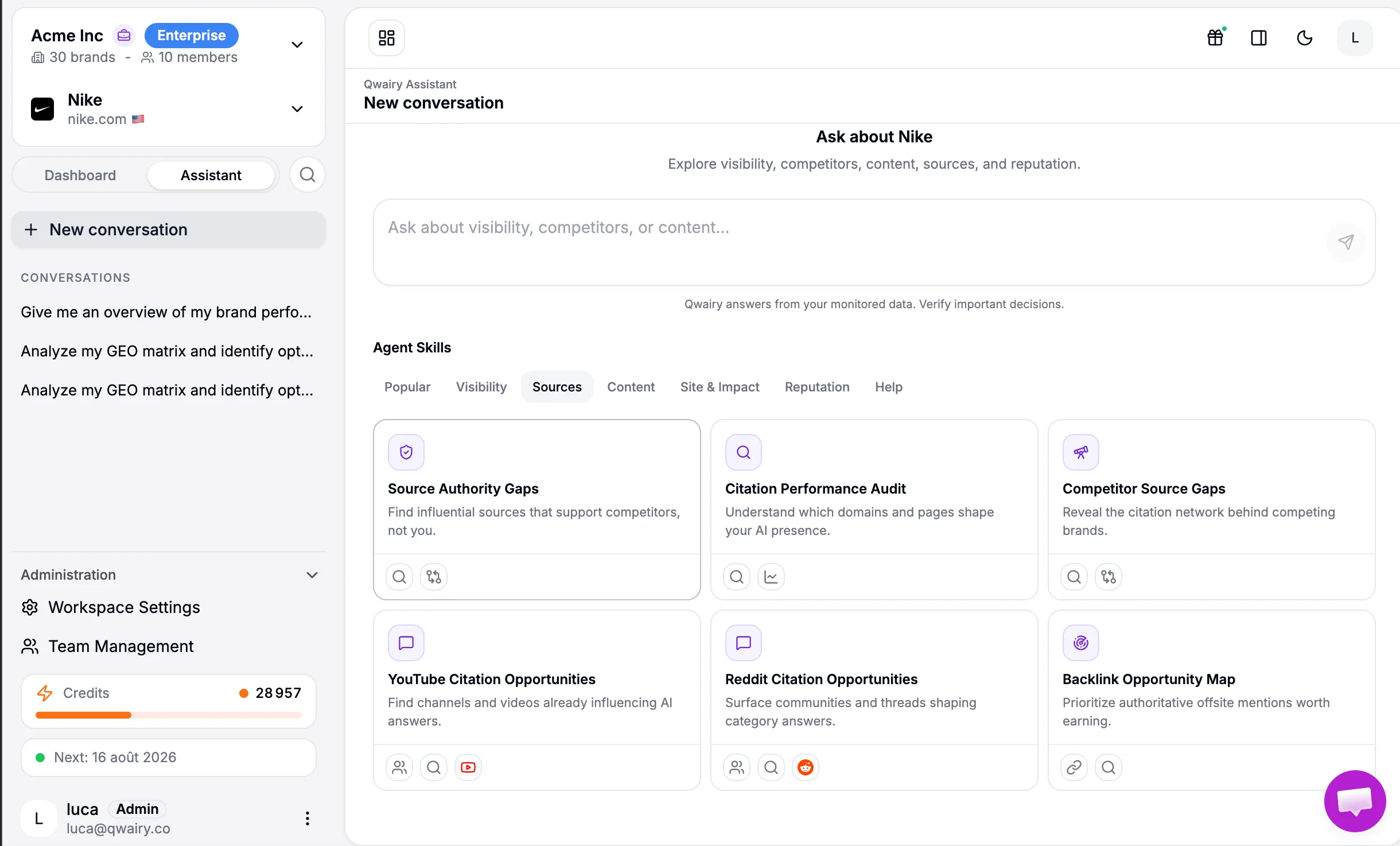
Task: Click the Nike swoosh brand logo
Action: (x=42, y=109)
